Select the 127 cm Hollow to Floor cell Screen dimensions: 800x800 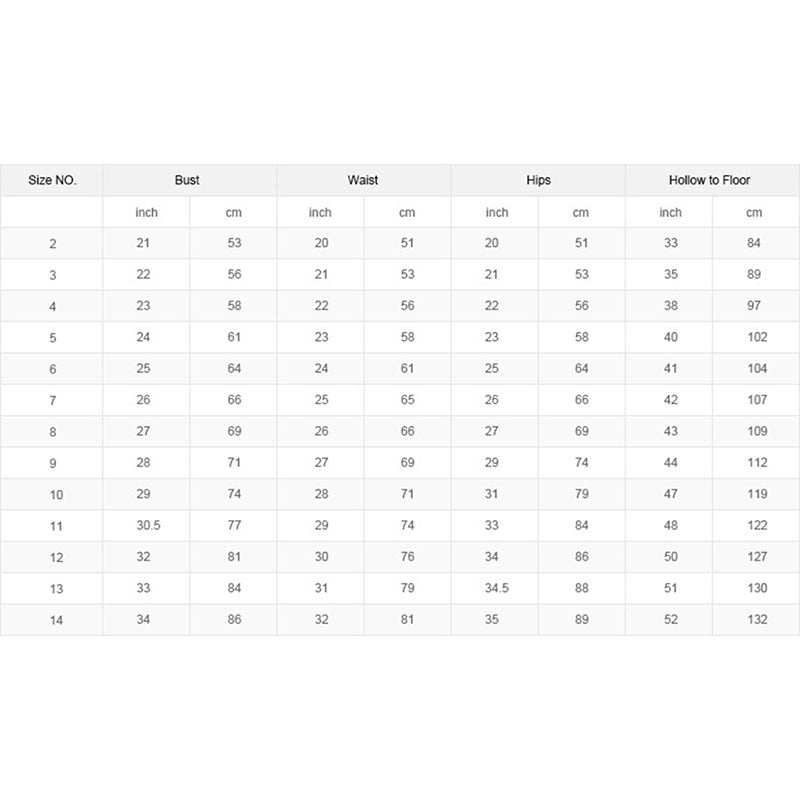757,557
